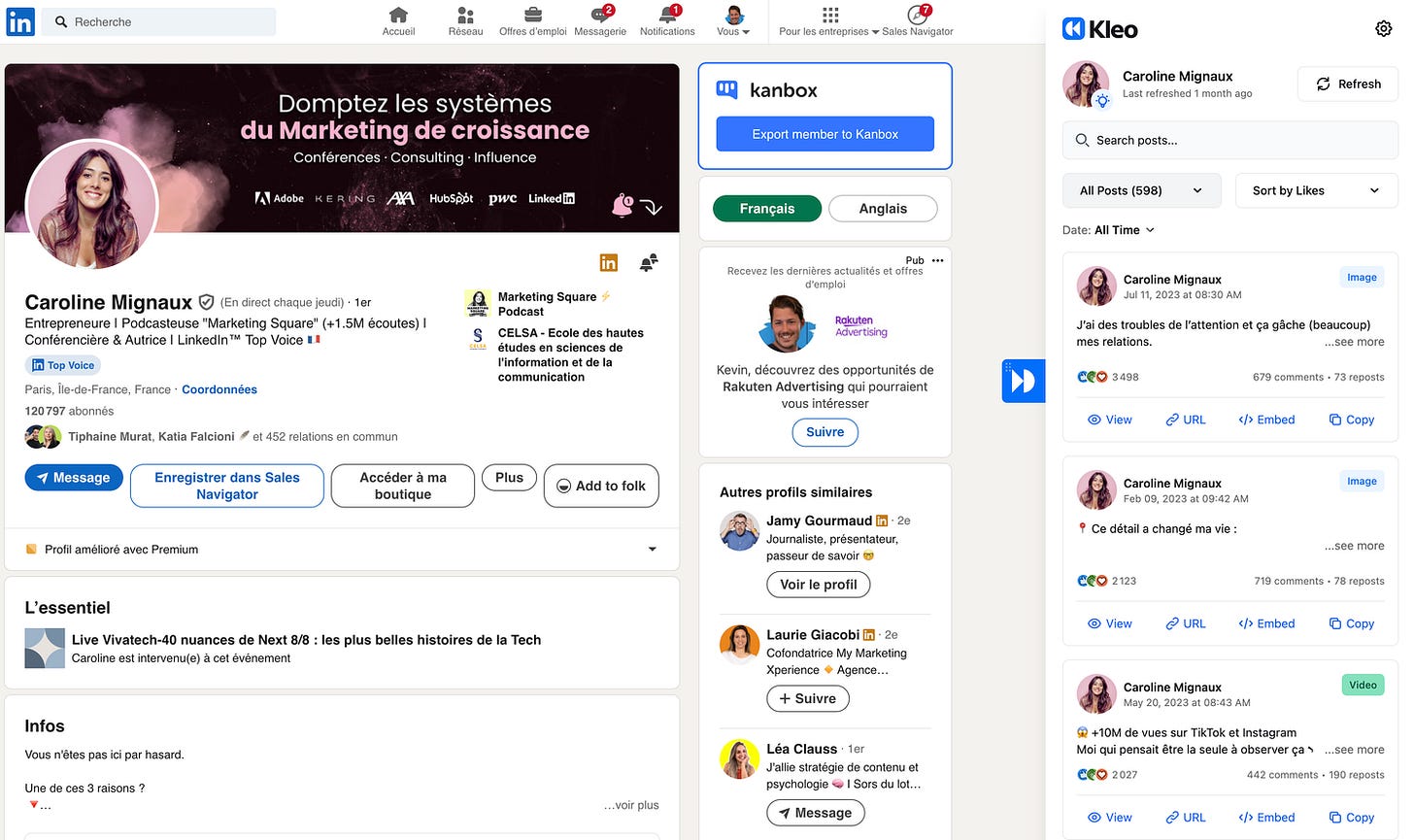Click the Top Voice badge

click(63, 365)
